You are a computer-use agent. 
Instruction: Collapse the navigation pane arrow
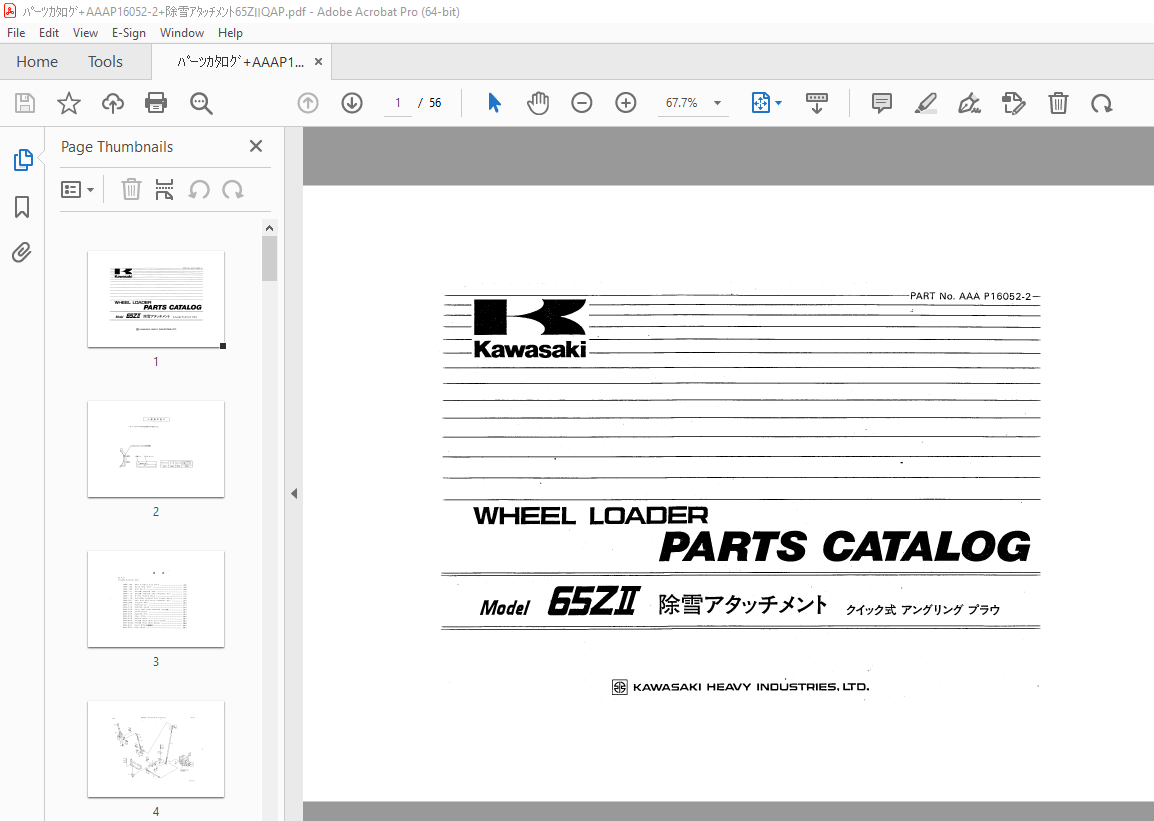(x=294, y=494)
